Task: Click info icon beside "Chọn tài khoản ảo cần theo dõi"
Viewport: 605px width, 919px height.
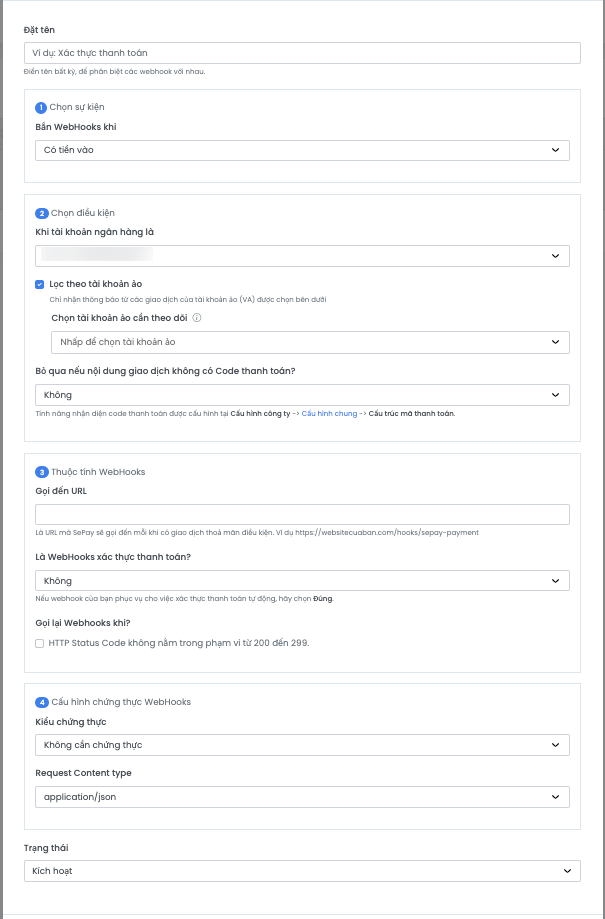Action: pos(197,319)
